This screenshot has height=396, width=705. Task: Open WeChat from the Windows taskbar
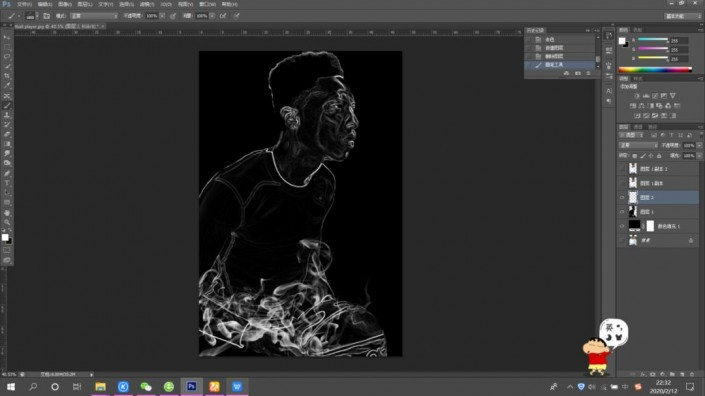pyautogui.click(x=146, y=387)
